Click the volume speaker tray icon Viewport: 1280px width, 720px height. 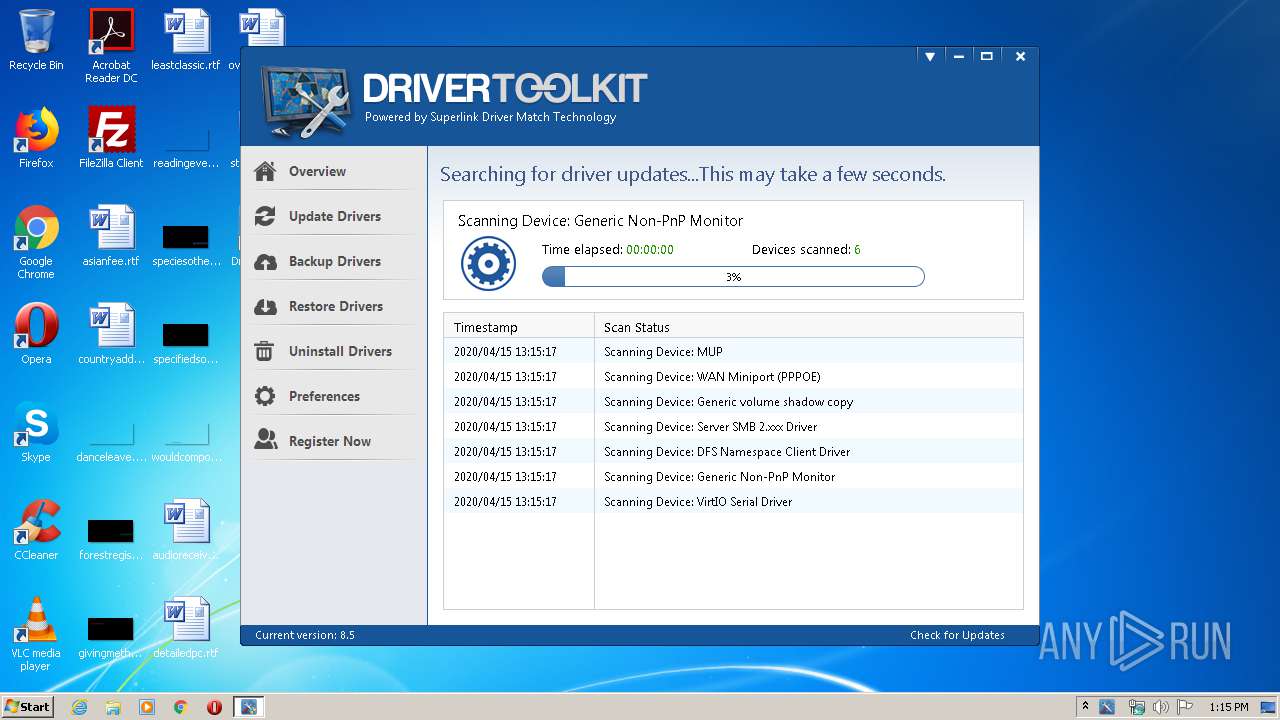click(1161, 707)
